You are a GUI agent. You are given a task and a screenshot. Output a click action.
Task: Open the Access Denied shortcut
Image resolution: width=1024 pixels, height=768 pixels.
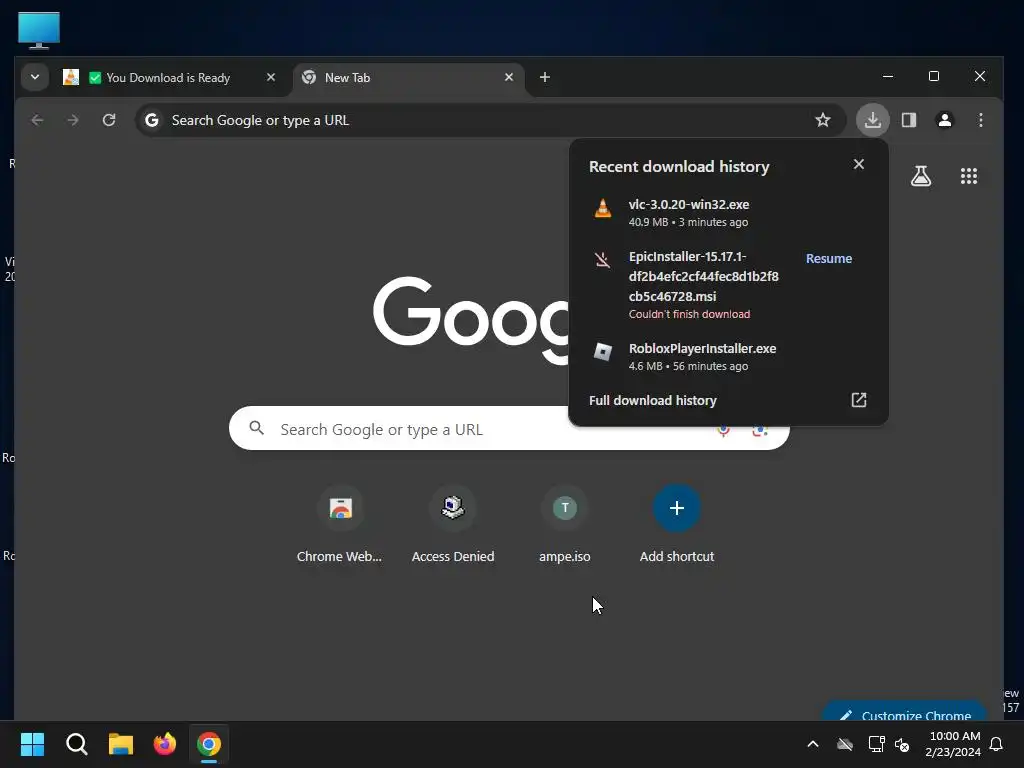(x=453, y=524)
